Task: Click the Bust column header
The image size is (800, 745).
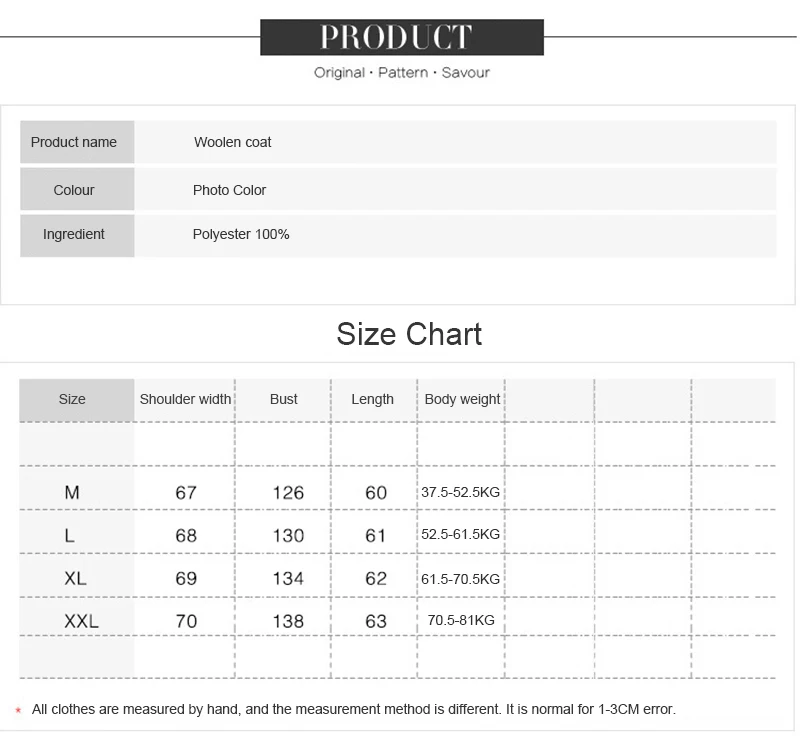Action: click(x=284, y=399)
